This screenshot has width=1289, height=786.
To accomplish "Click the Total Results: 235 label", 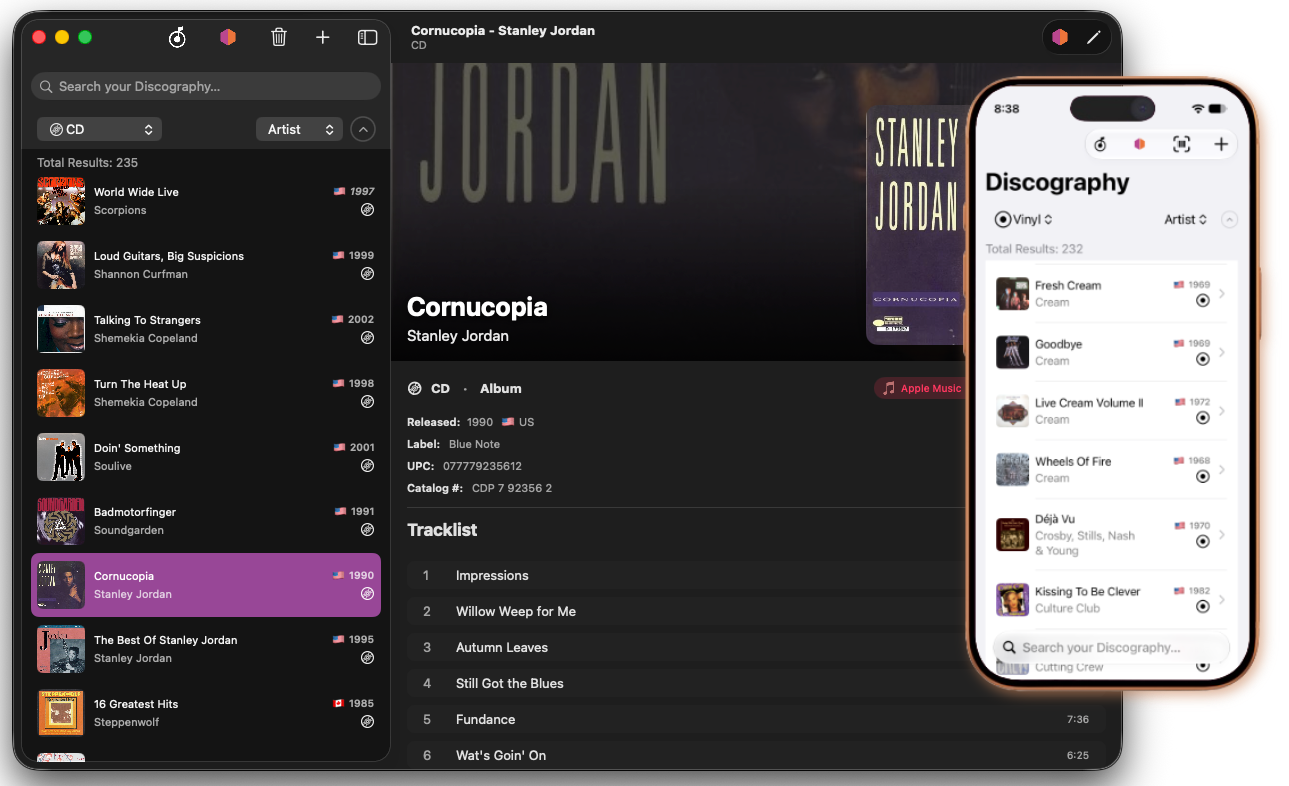I will (x=88, y=162).
